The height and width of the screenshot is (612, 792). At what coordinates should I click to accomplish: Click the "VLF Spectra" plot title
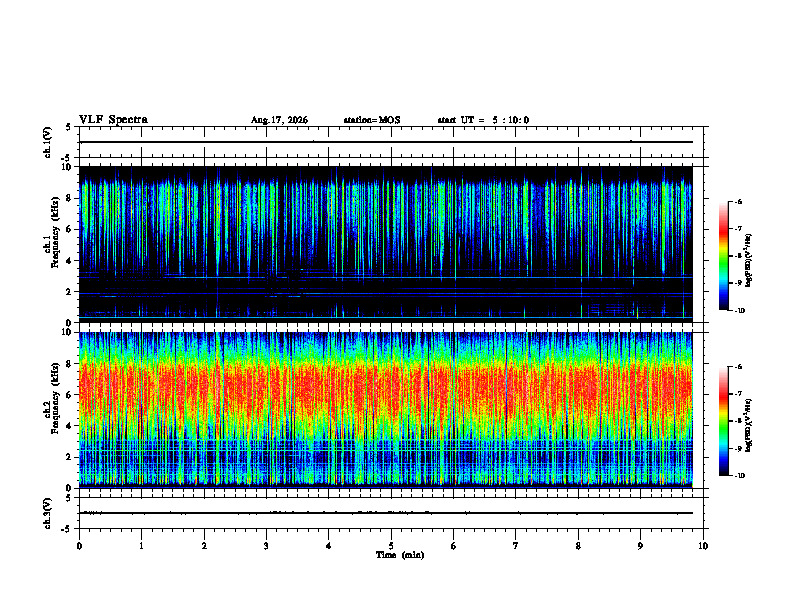tap(114, 120)
